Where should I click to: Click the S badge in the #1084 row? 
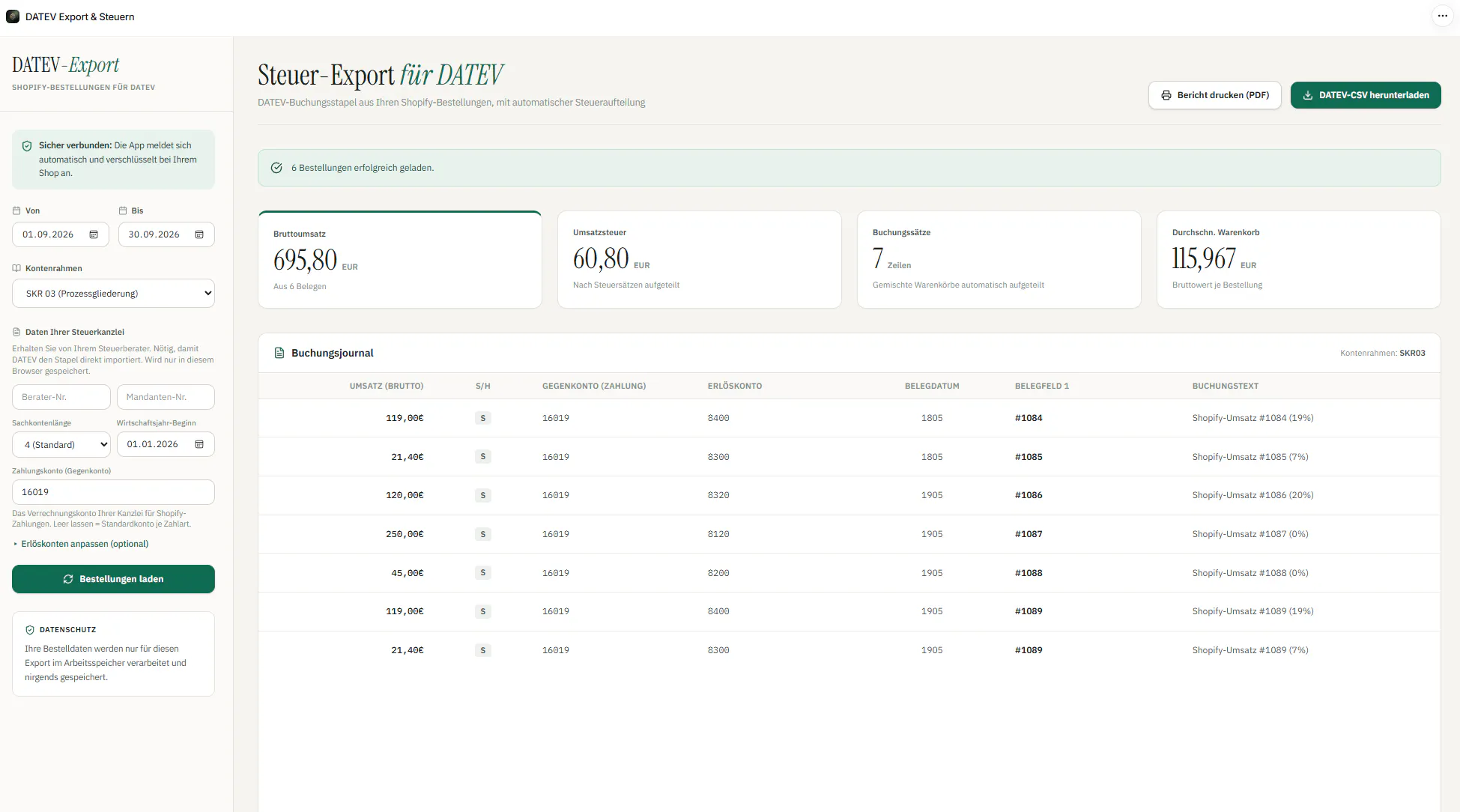[483, 418]
